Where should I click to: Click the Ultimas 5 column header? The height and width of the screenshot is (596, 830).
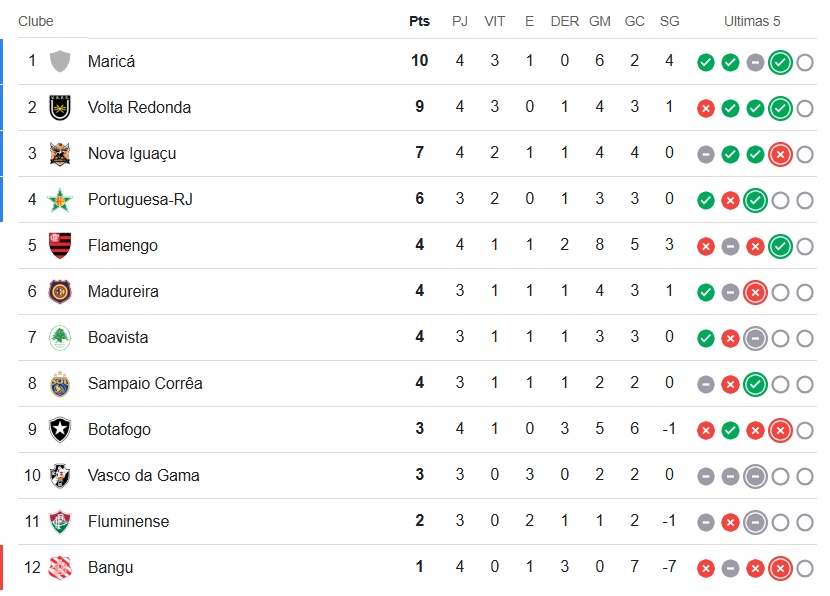[x=752, y=21]
